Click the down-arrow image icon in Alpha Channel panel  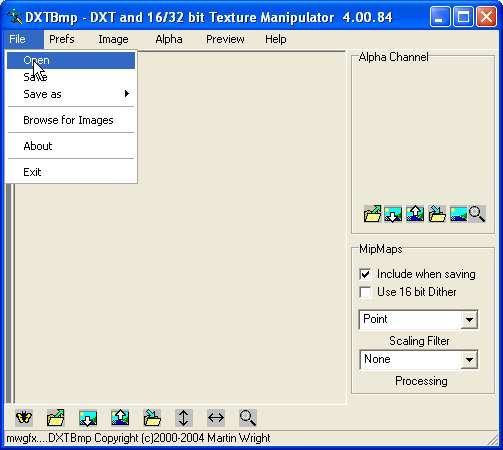(393, 214)
